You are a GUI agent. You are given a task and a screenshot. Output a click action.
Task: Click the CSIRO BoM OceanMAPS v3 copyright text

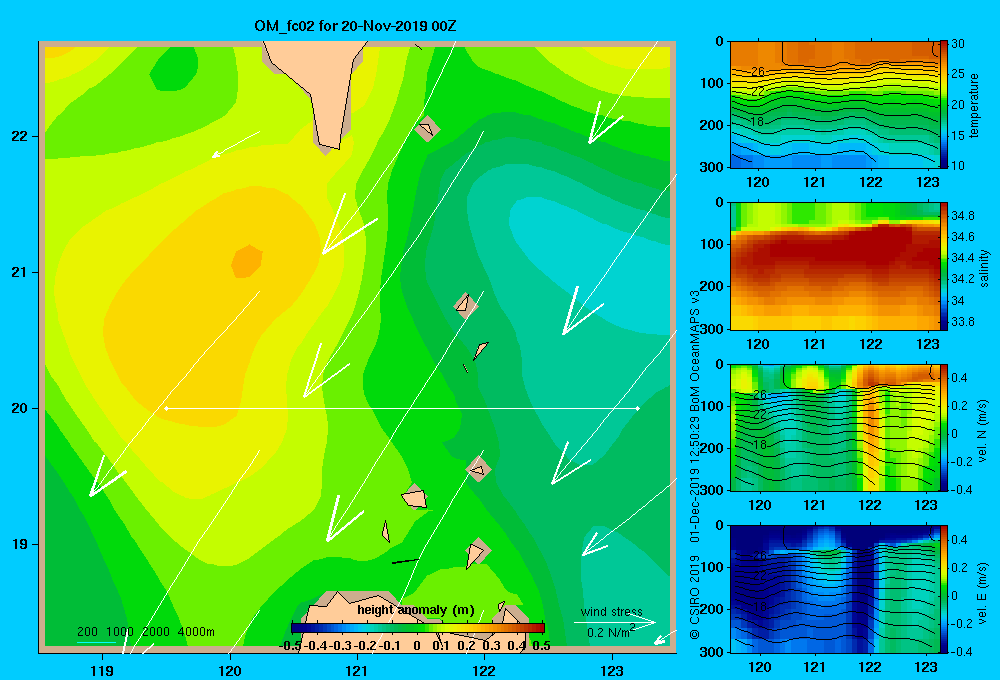click(695, 464)
